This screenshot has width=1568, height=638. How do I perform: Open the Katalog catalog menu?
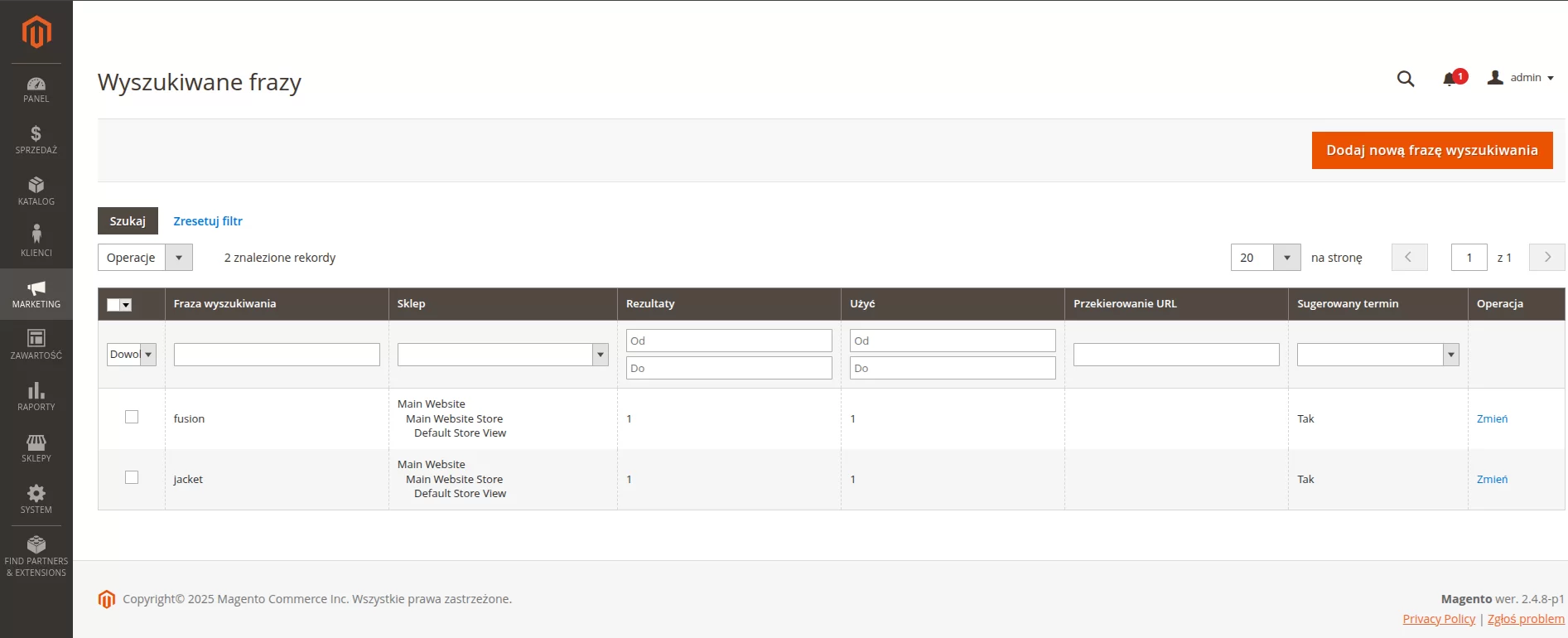click(x=36, y=191)
